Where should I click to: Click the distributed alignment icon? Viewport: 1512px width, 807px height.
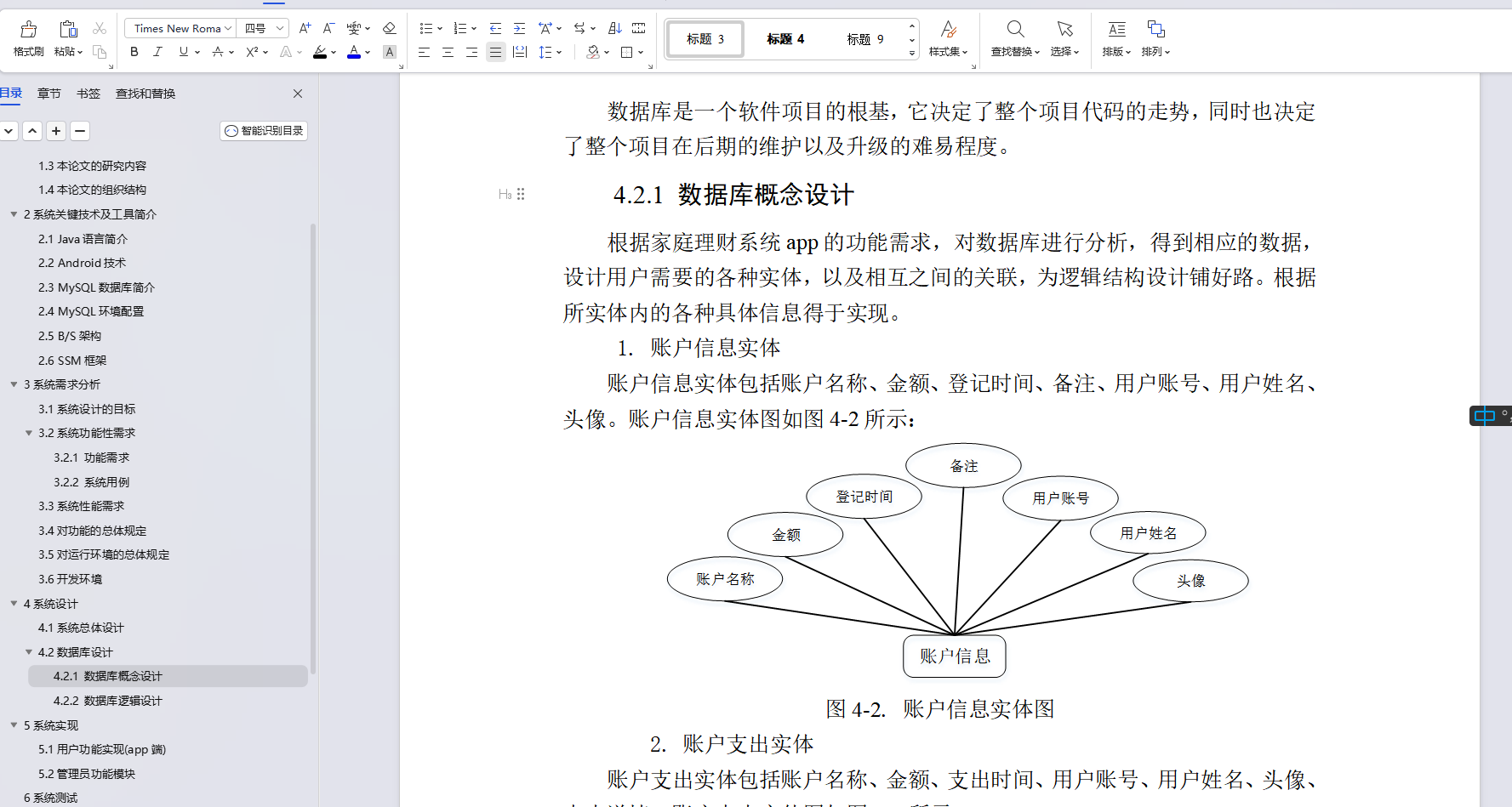tap(519, 52)
